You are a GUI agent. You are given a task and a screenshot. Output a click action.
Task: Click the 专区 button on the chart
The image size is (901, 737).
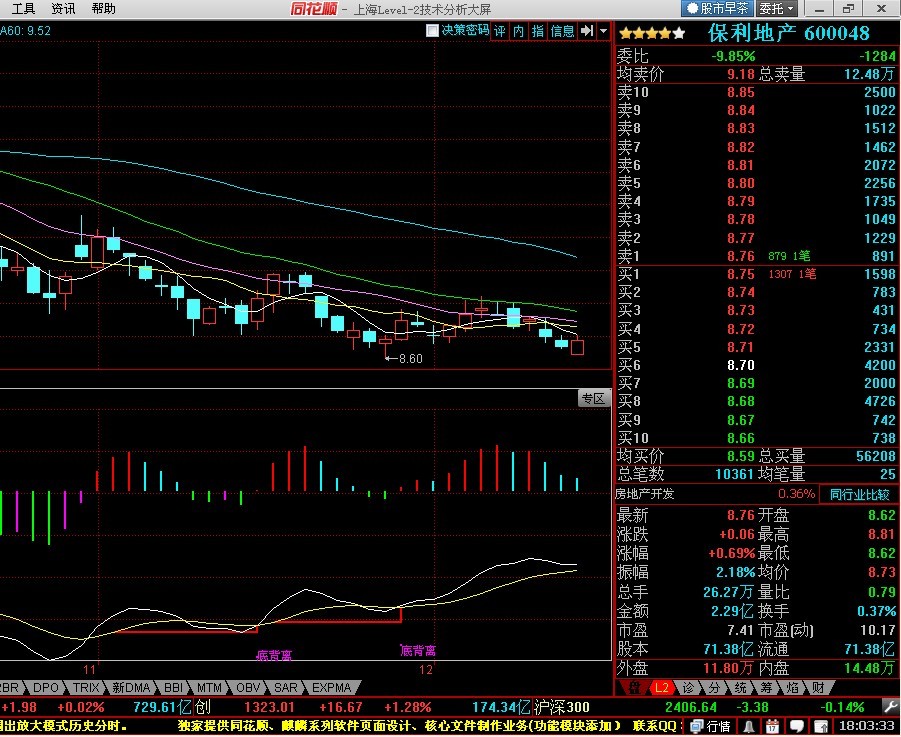tap(593, 398)
